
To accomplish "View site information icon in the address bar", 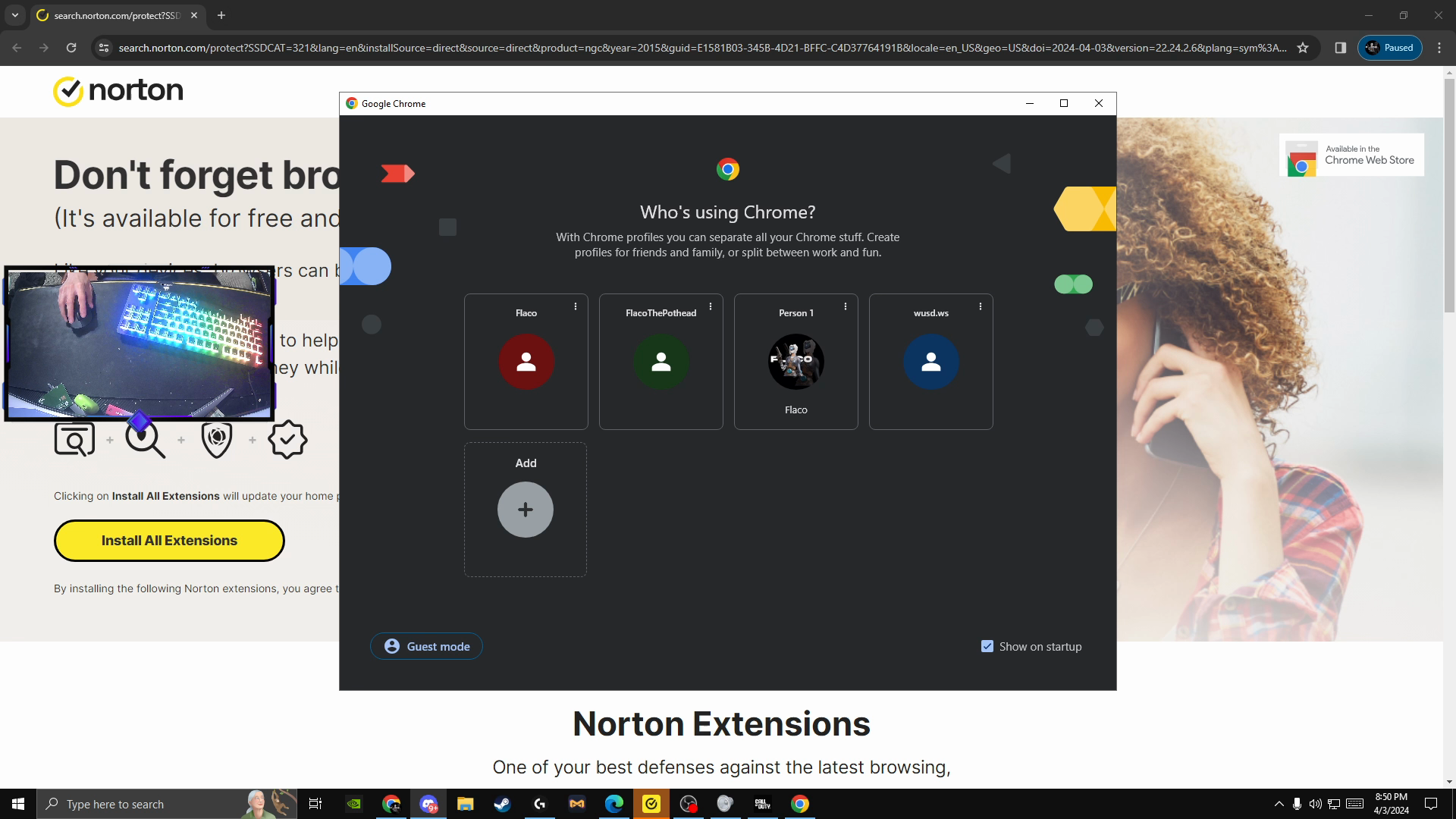I will coord(104,48).
